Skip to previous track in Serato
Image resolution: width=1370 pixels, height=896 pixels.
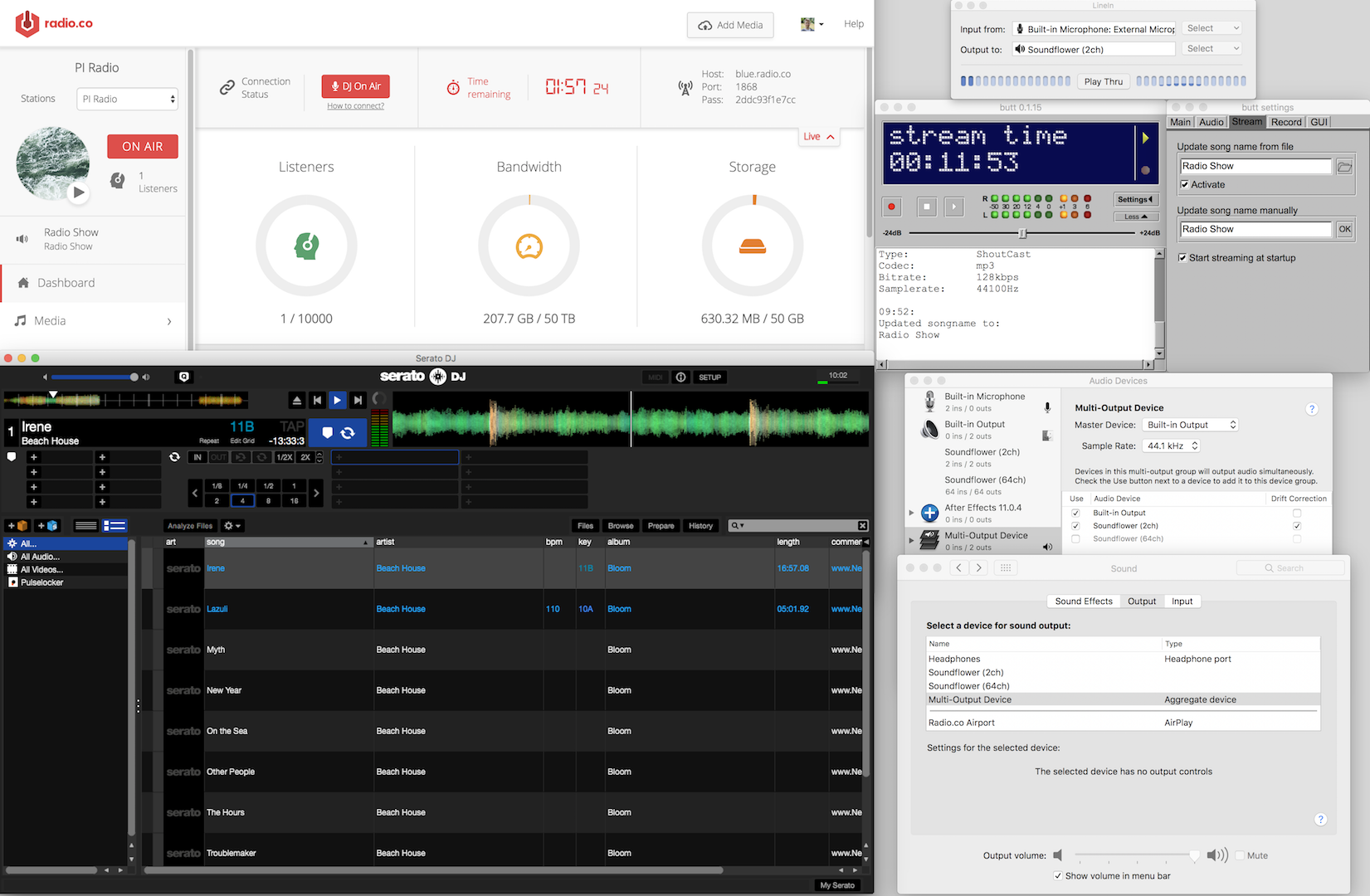click(x=317, y=400)
